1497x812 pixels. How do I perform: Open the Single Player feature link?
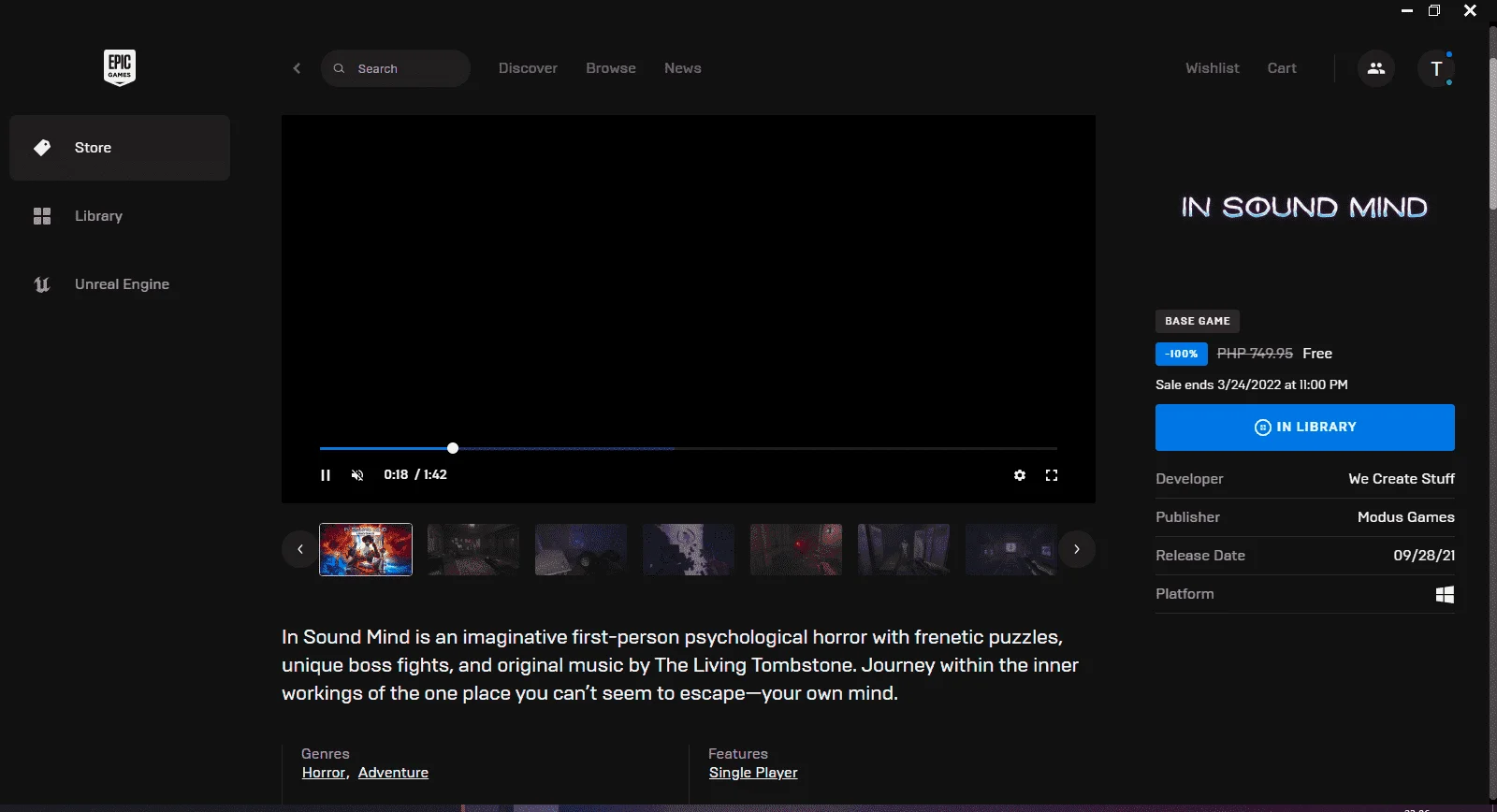tap(753, 773)
